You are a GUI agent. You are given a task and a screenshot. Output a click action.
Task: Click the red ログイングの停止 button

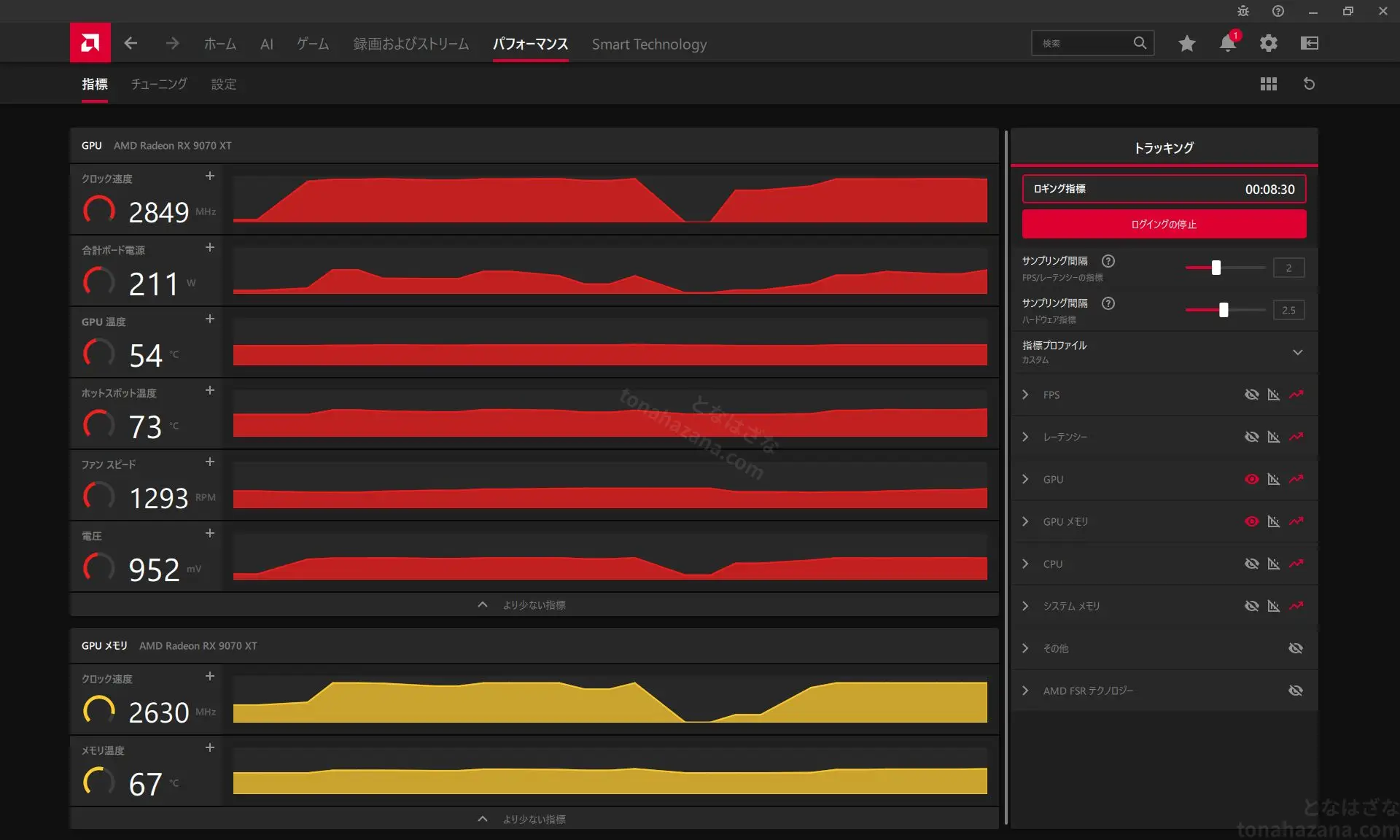[1164, 224]
